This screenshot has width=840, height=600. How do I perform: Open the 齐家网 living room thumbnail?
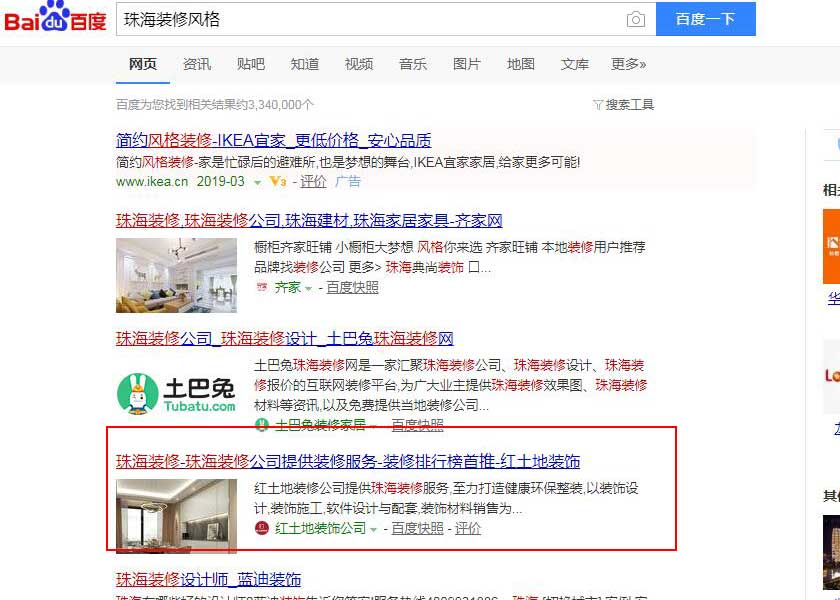pyautogui.click(x=176, y=275)
